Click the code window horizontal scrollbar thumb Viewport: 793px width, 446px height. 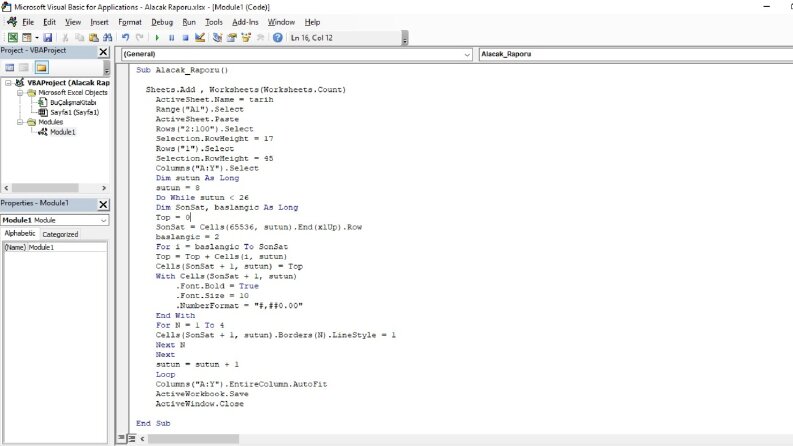193,438
